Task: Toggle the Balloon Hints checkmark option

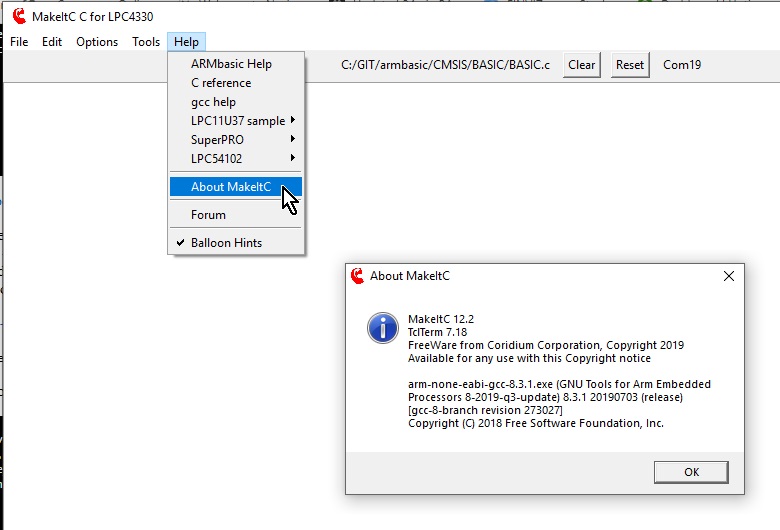Action: 226,243
